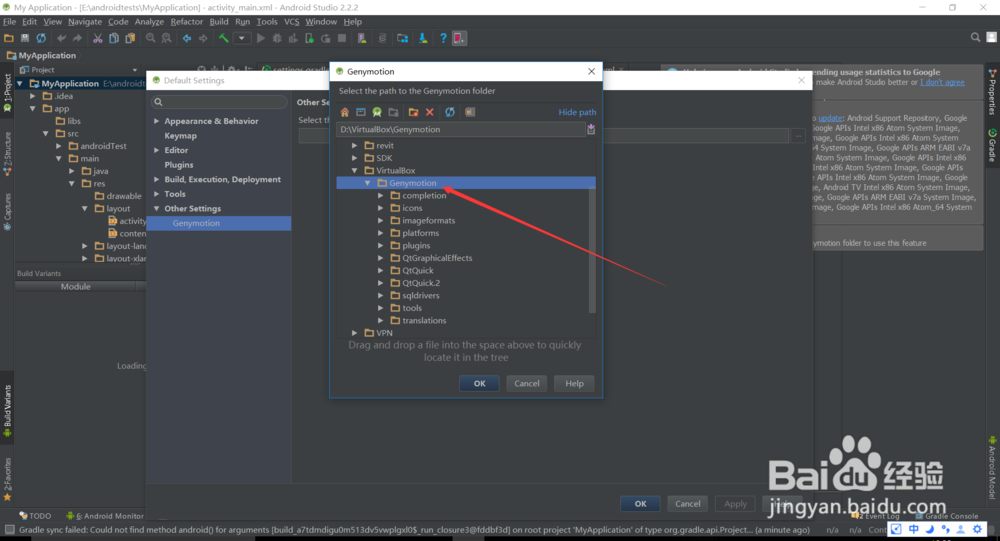Viewport: 1000px width, 541px height.
Task: Click Cut scissors icon in toolbar
Action: tap(98, 38)
